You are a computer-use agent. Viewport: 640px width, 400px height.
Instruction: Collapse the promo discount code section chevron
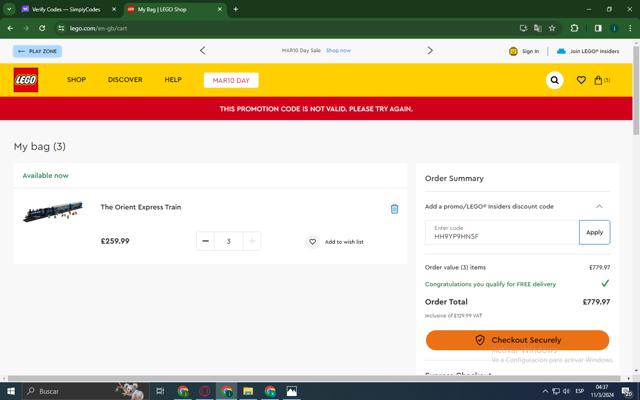(599, 207)
